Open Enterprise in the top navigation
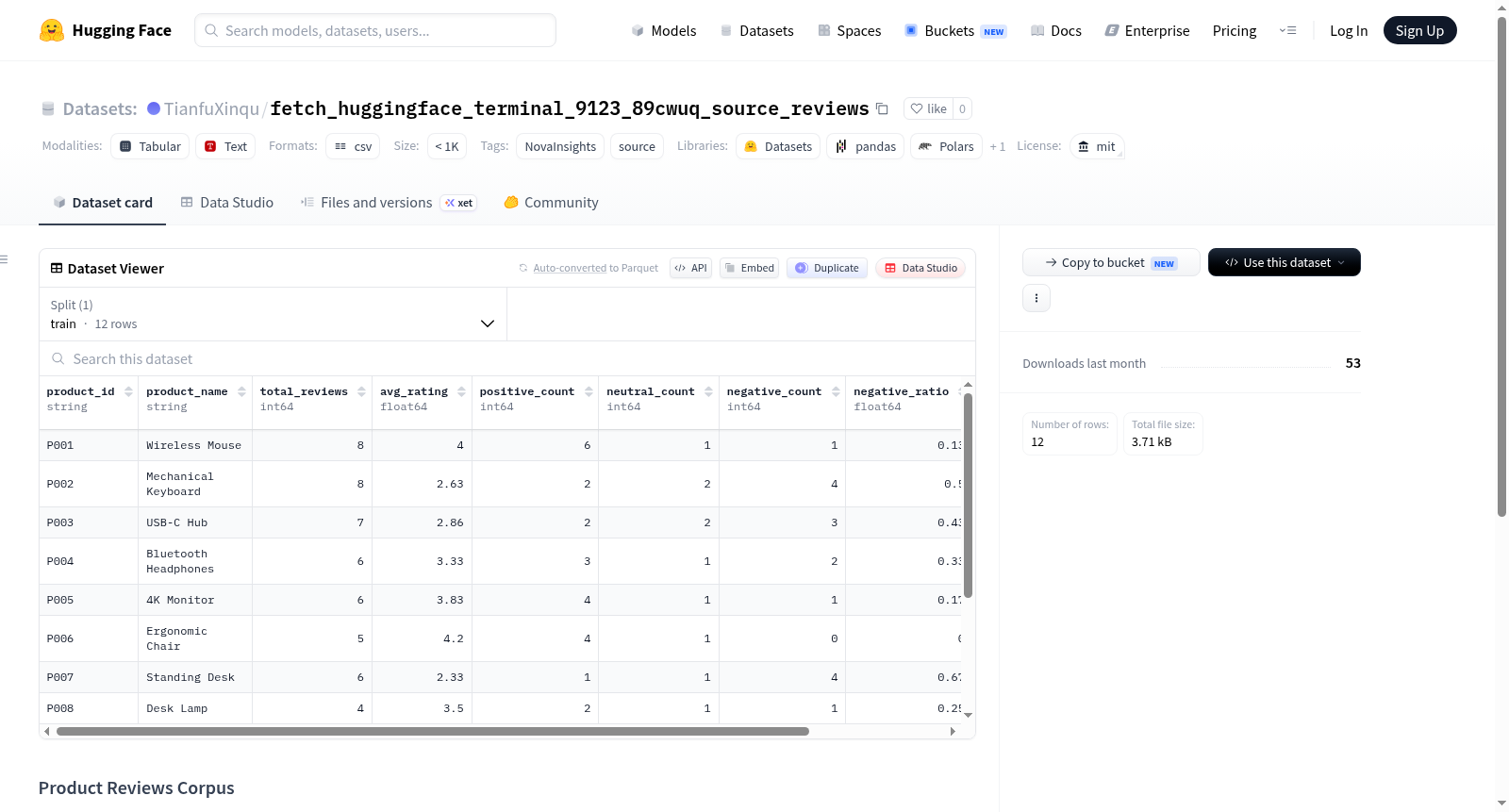This screenshot has width=1509, height=812. [1147, 30]
